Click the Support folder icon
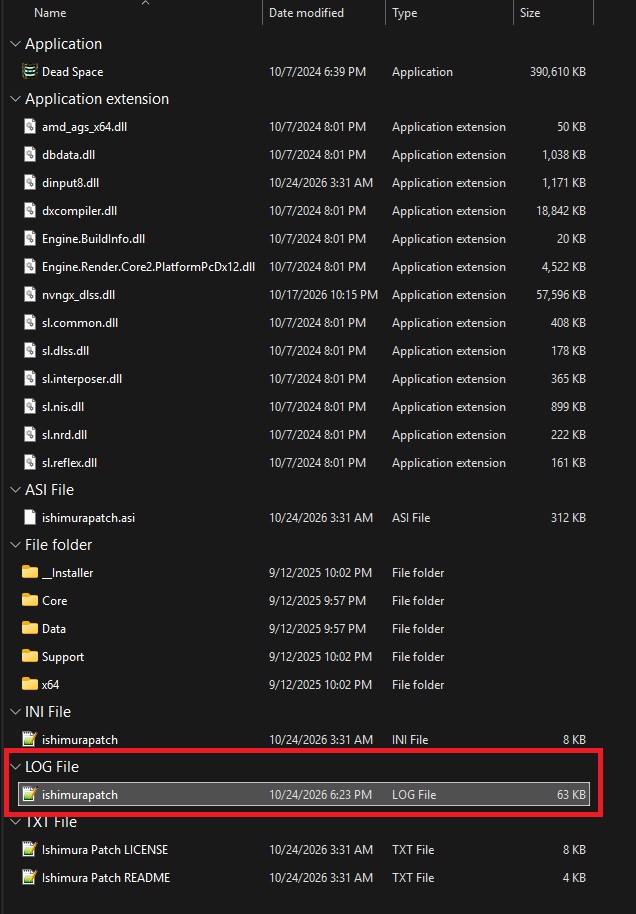636x914 pixels. pyautogui.click(x=30, y=656)
